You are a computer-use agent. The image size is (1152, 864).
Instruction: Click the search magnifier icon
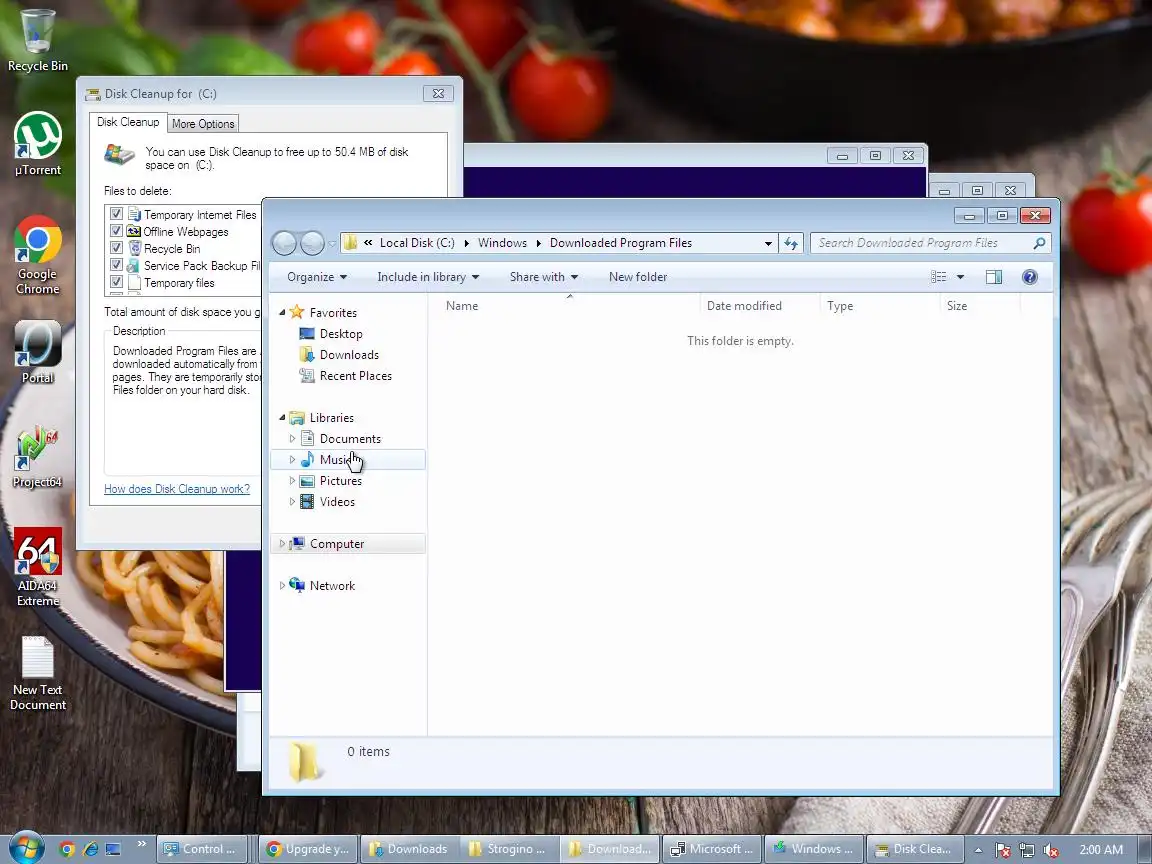pyautogui.click(x=1039, y=243)
